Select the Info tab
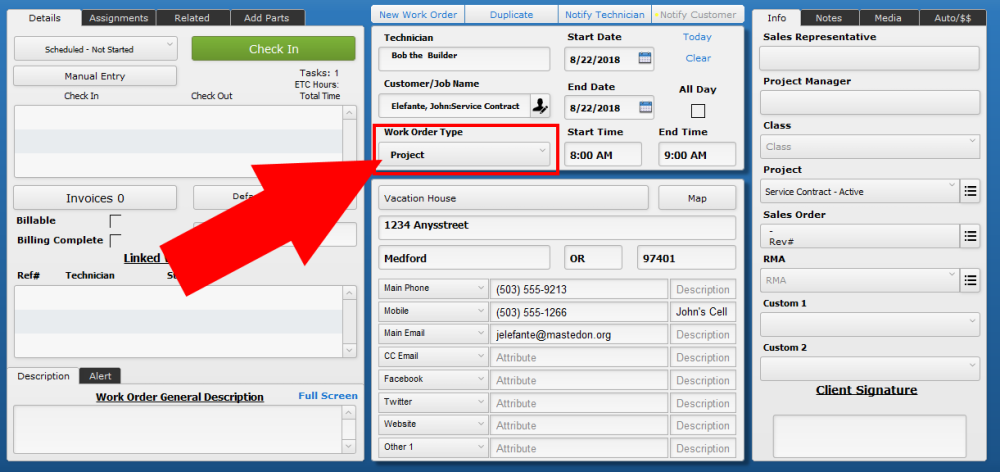The width and height of the screenshot is (1000, 472). click(776, 18)
